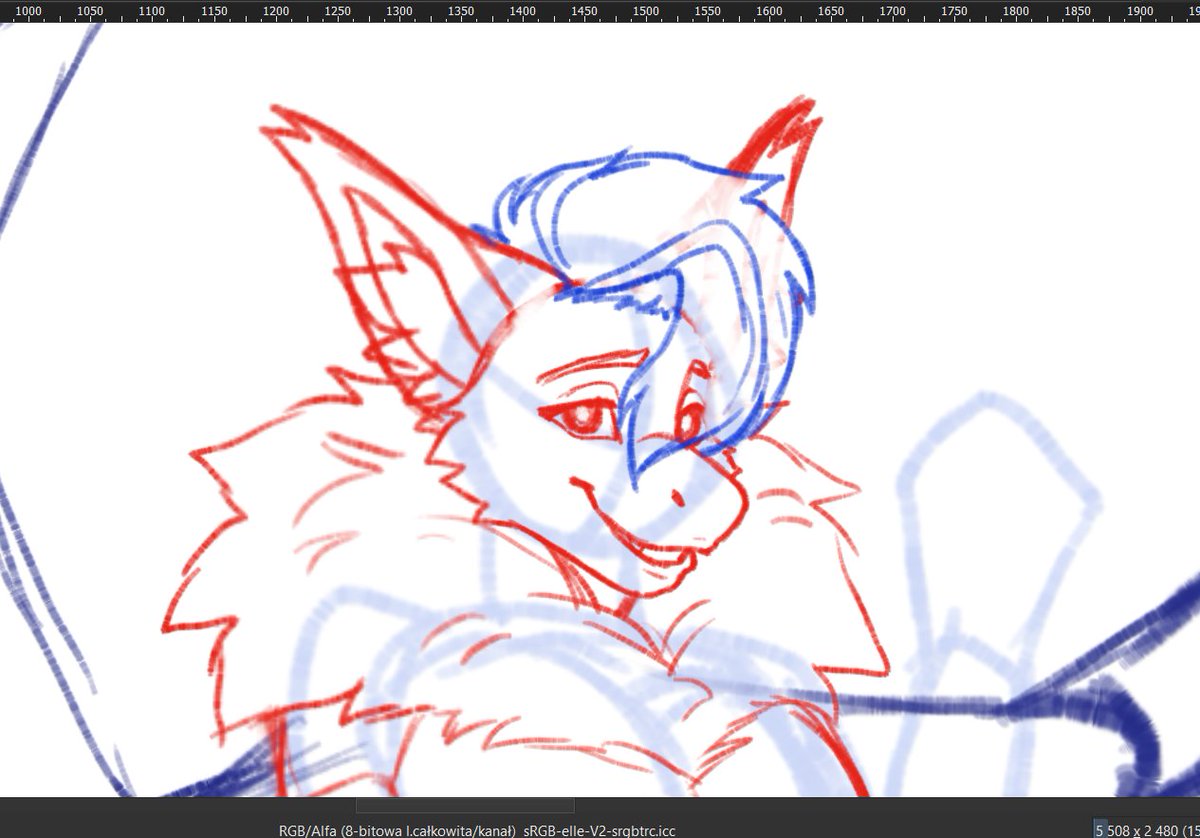This screenshot has width=1200, height=838.
Task: Click the color profile text "sRGB-elle-V2-srgbtrc.icc"
Action: coord(600,830)
